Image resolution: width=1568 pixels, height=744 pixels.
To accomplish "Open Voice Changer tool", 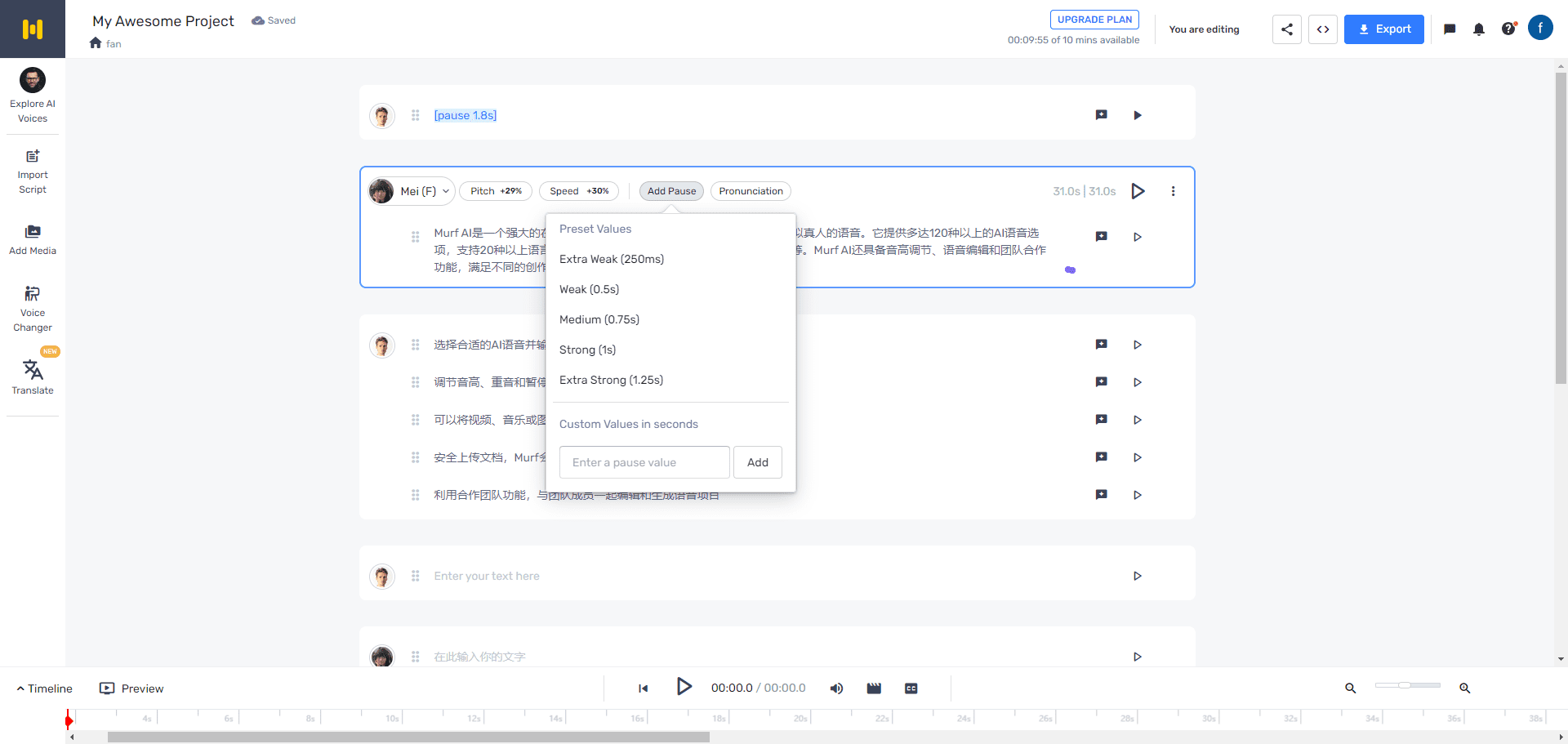I will [x=33, y=310].
